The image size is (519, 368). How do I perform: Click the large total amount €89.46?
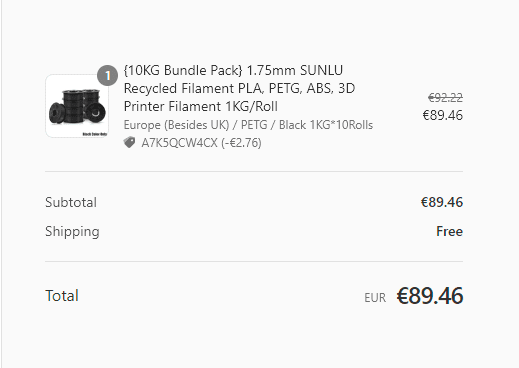430,296
